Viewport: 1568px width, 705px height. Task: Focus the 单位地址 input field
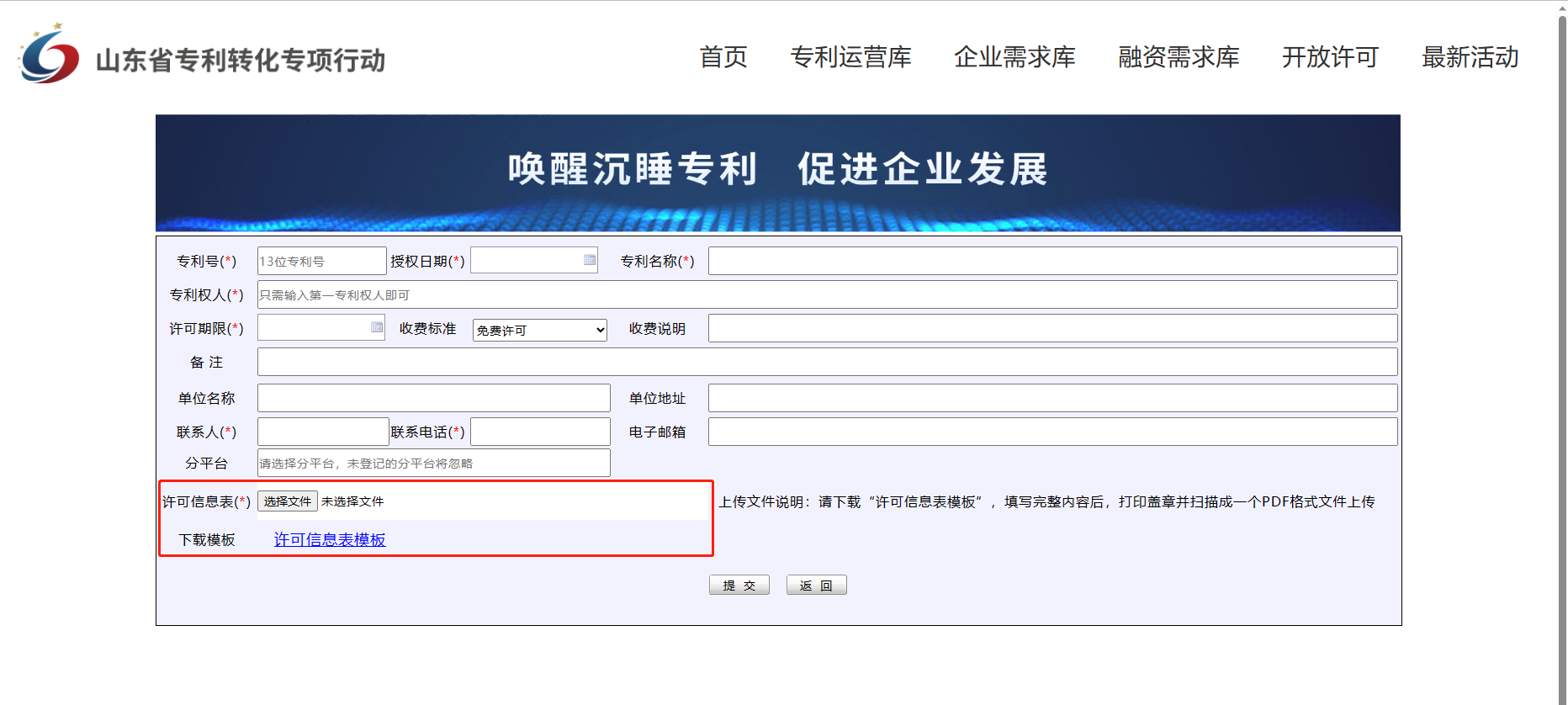(1052, 398)
